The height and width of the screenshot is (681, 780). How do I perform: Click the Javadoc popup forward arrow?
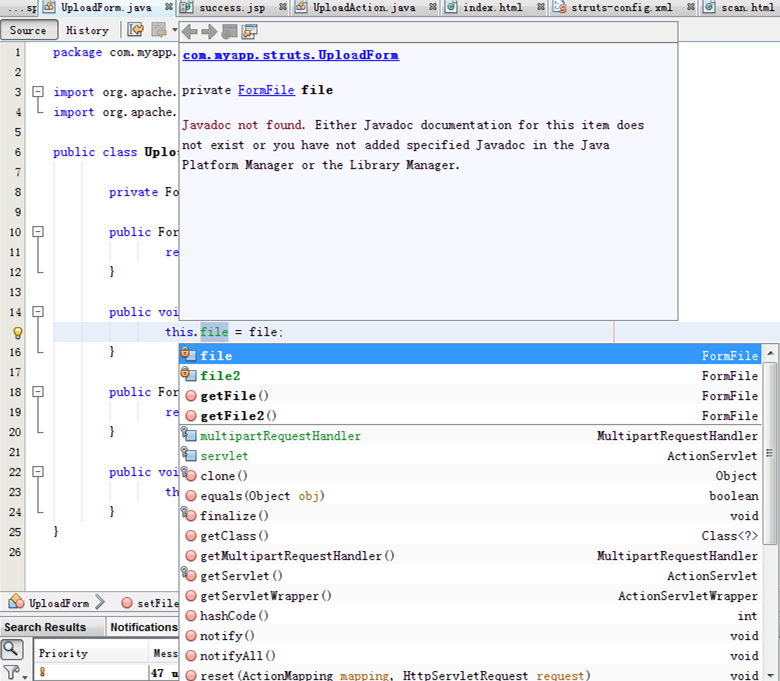tap(209, 32)
